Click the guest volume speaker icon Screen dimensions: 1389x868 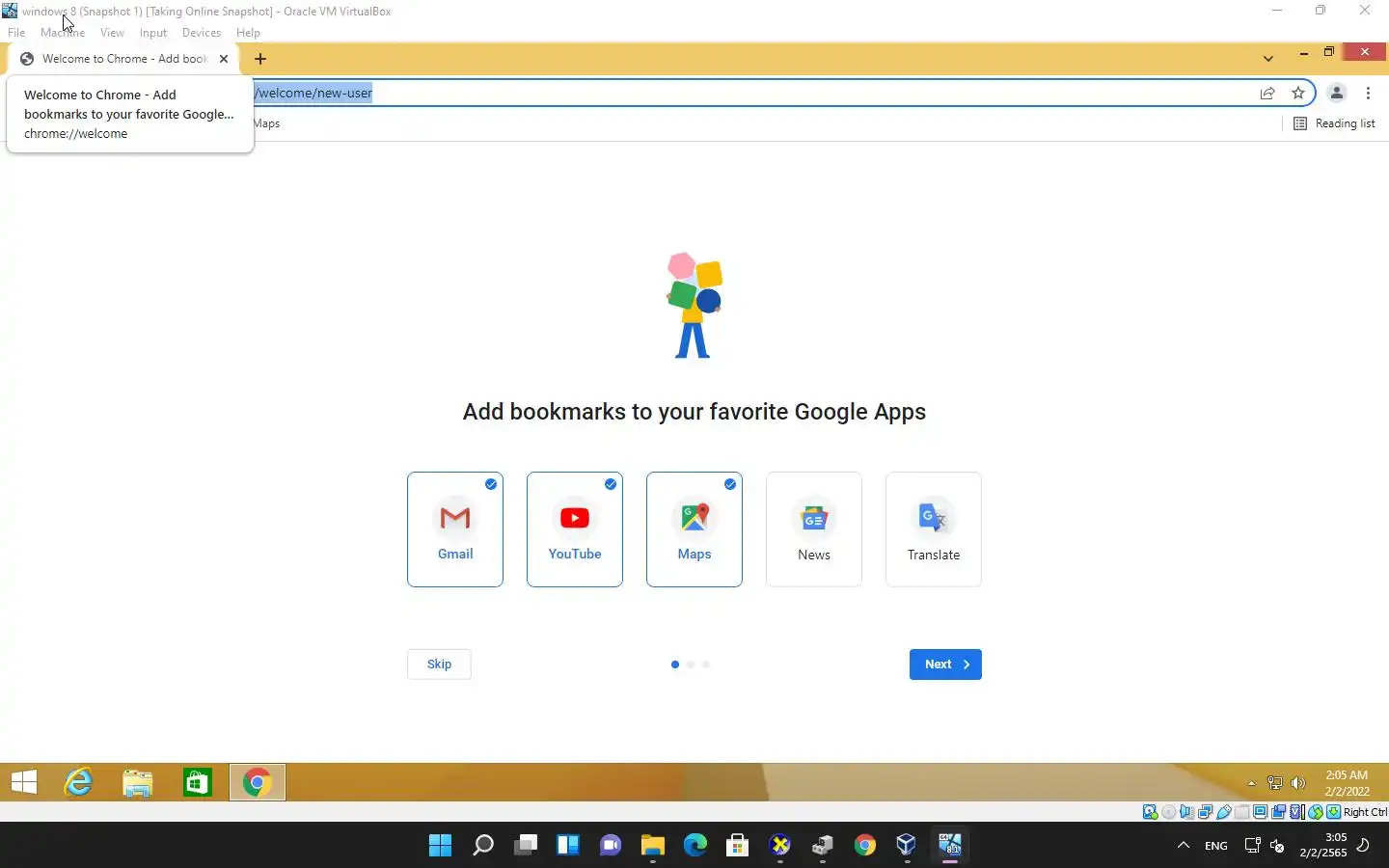click(1298, 783)
